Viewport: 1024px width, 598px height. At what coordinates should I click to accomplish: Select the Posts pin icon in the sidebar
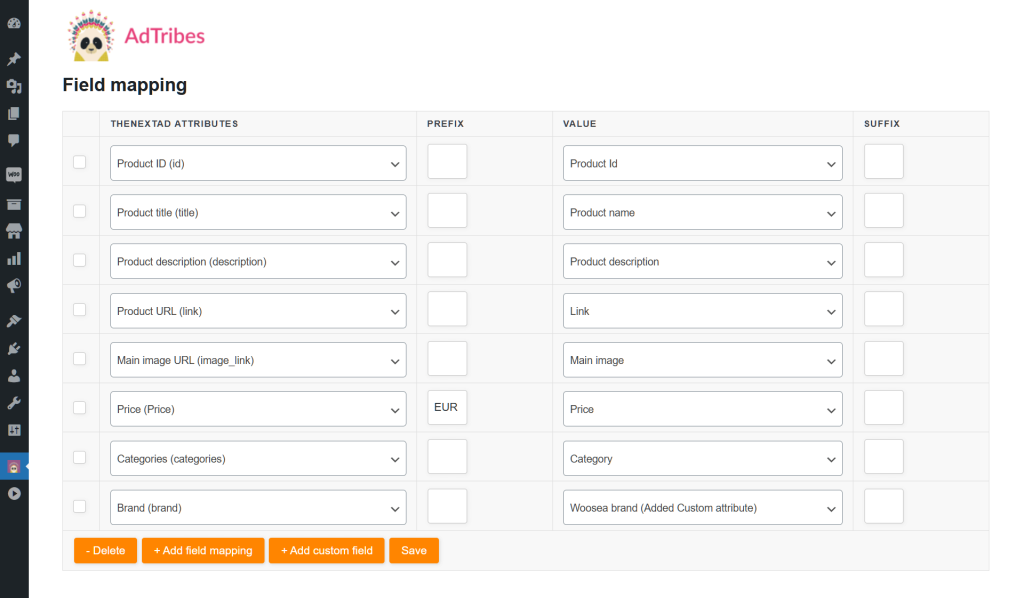(x=14, y=58)
